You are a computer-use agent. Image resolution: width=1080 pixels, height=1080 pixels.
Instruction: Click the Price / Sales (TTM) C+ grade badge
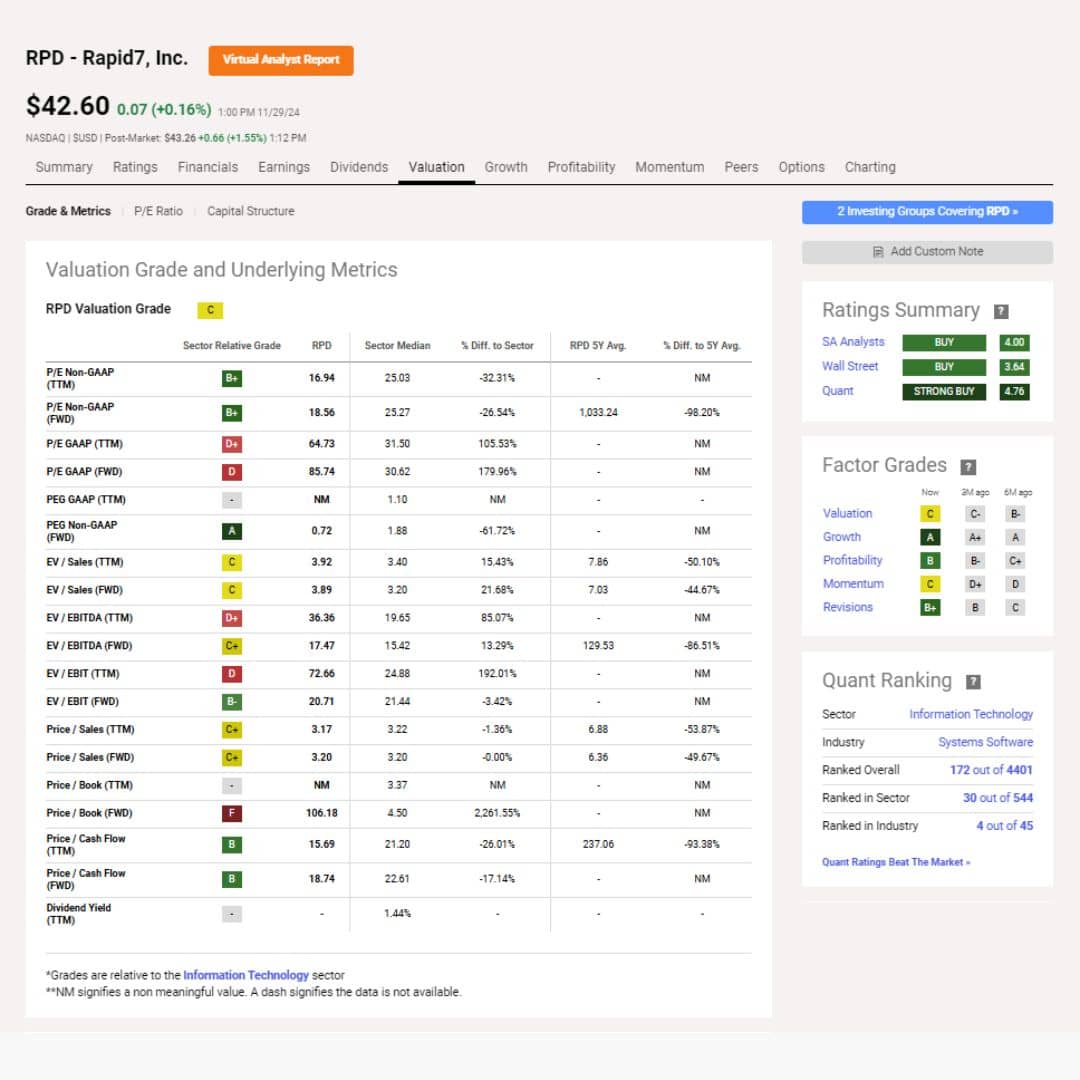(231, 729)
